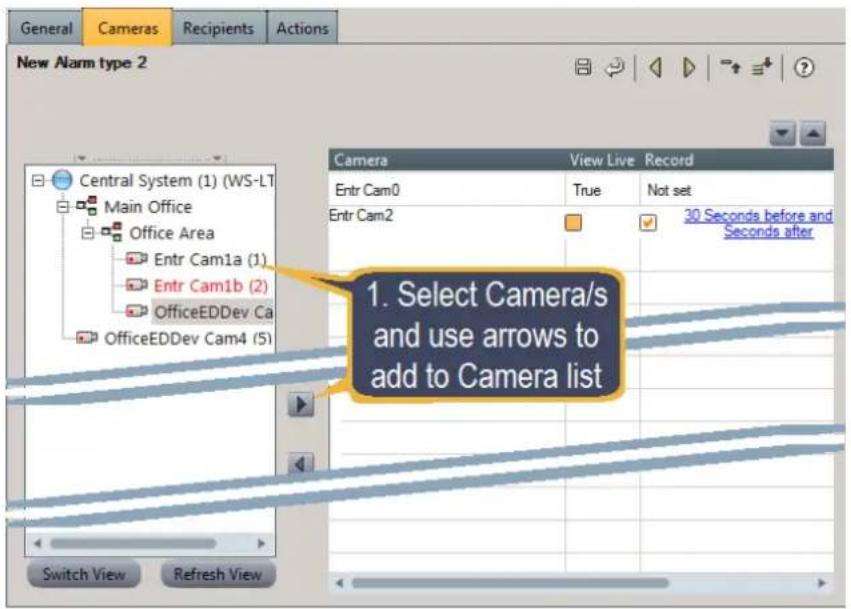851x609 pixels.
Task: Toggle View Live checkbox for Entr Cam2
Action: pyautogui.click(x=573, y=222)
